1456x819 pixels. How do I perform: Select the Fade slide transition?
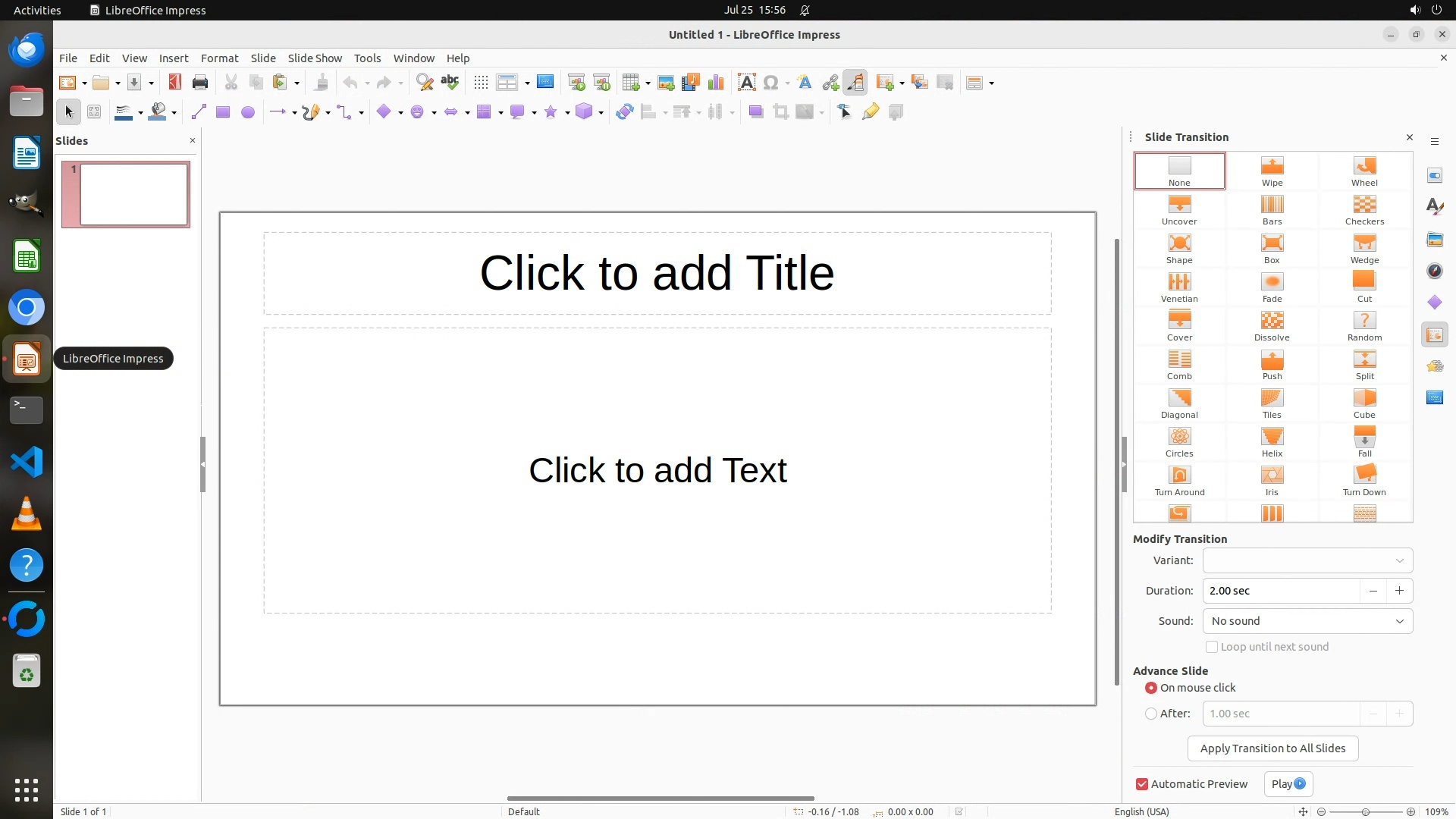point(1272,287)
